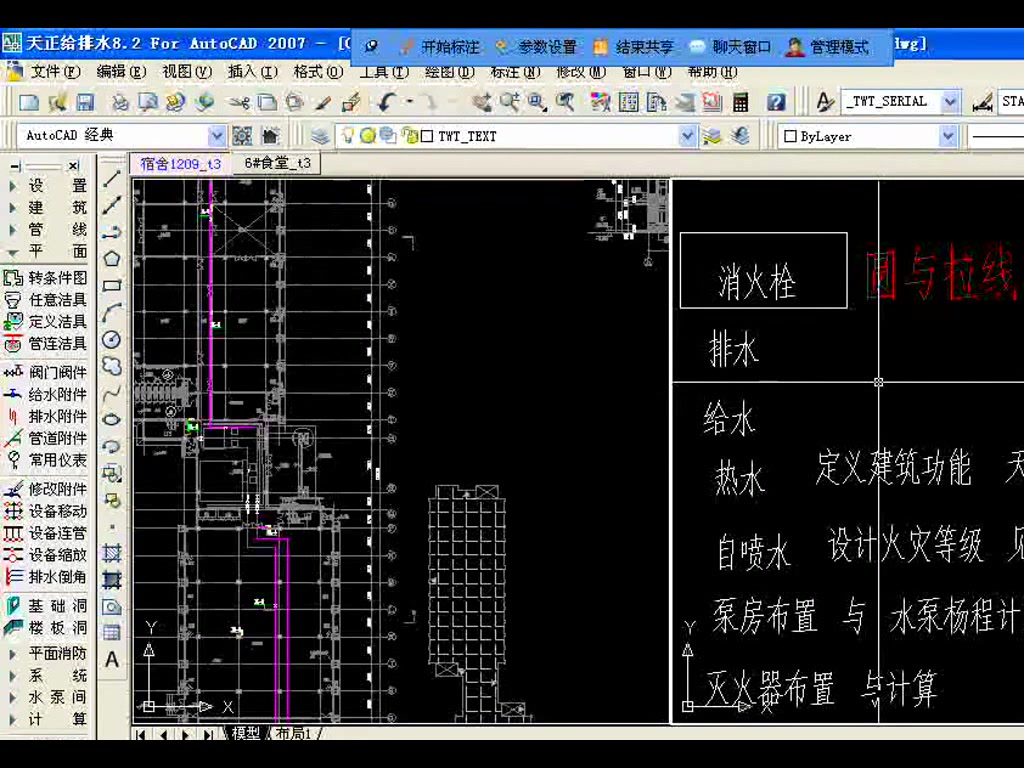Click the Match Properties brush icon
Viewport: 1024px width, 768px height.
click(323, 102)
